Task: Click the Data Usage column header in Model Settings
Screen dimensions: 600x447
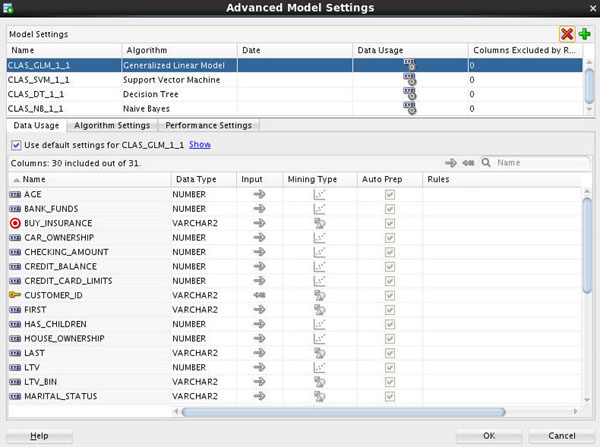Action: (410, 50)
